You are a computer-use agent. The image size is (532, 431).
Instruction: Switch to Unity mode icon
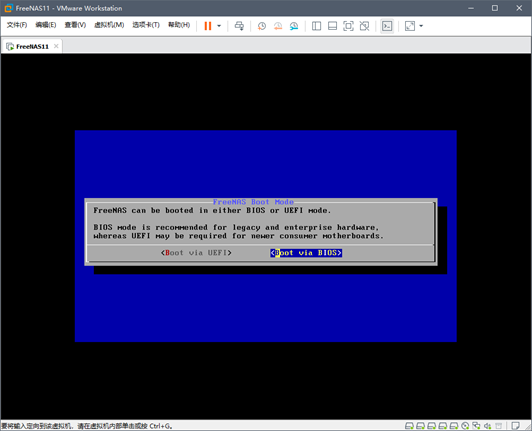(x=364, y=26)
